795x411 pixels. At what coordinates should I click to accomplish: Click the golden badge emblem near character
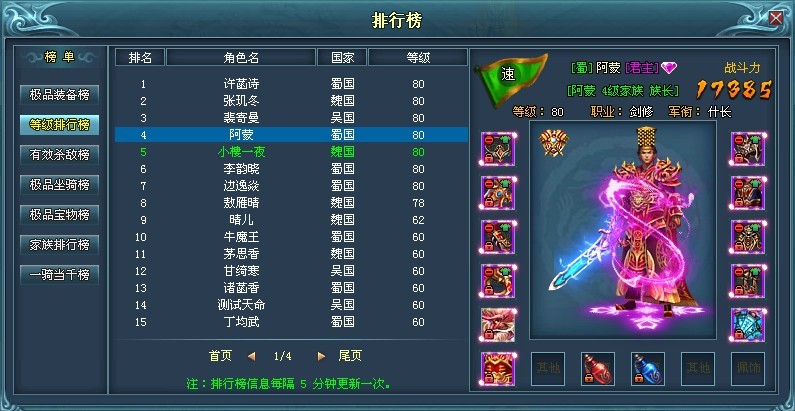pyautogui.click(x=553, y=142)
